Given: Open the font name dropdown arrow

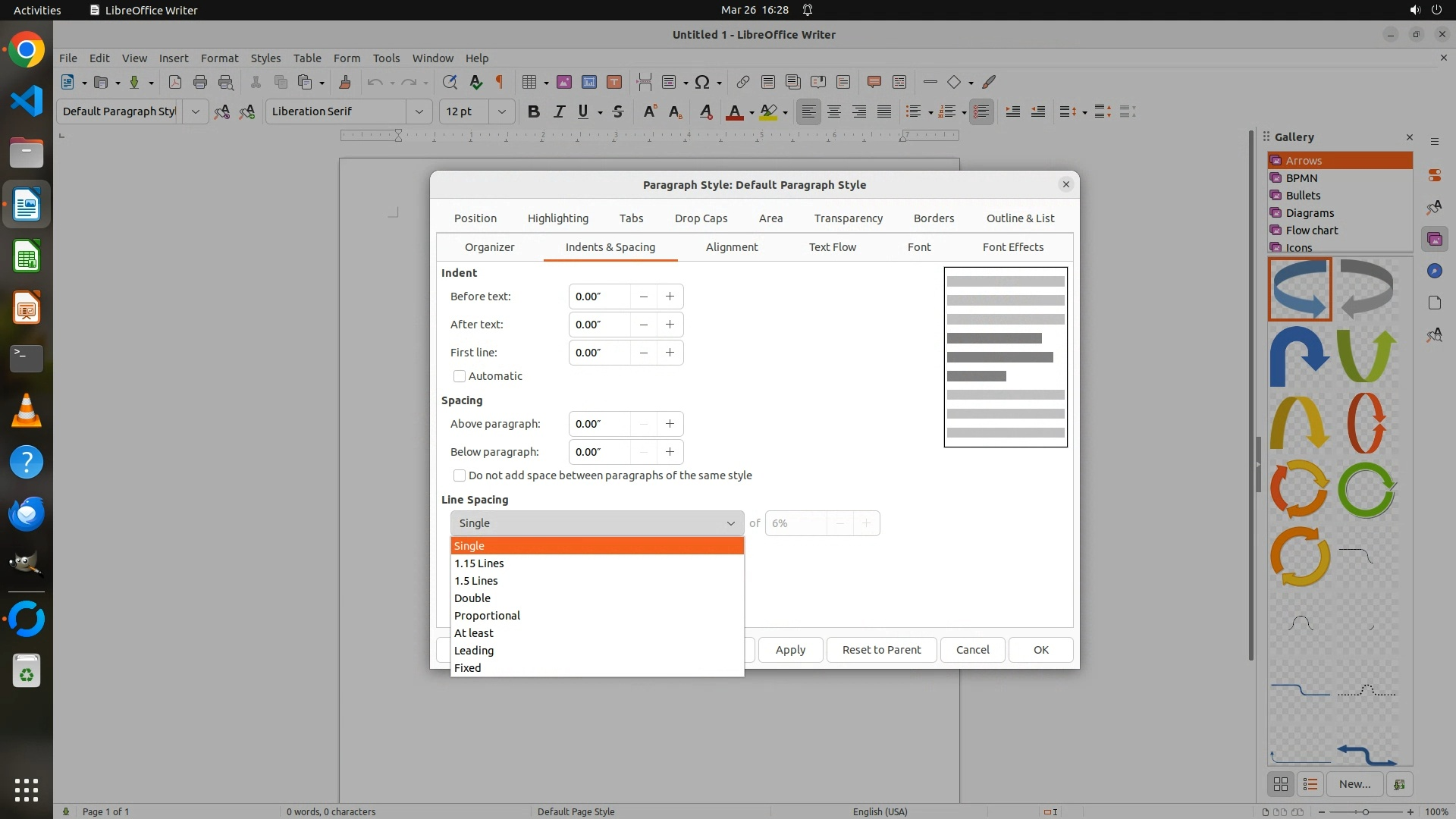Looking at the screenshot, I should click(x=419, y=111).
